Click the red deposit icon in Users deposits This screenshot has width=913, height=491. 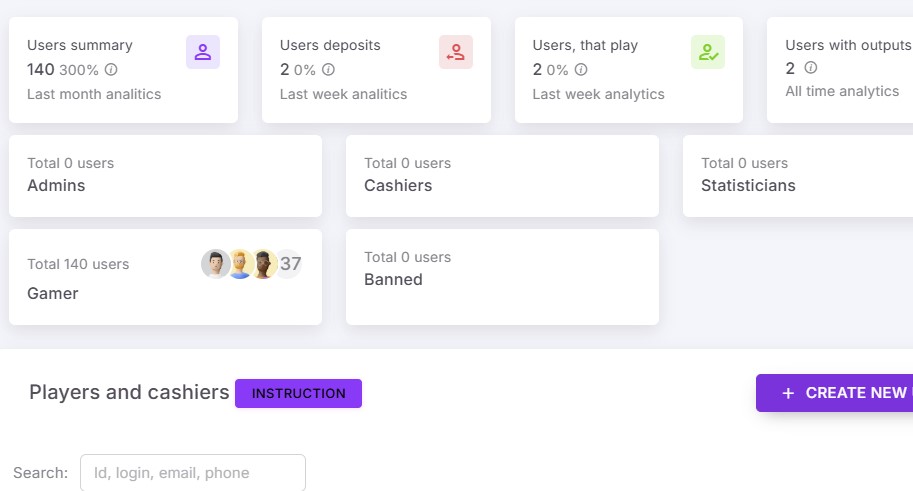(455, 52)
